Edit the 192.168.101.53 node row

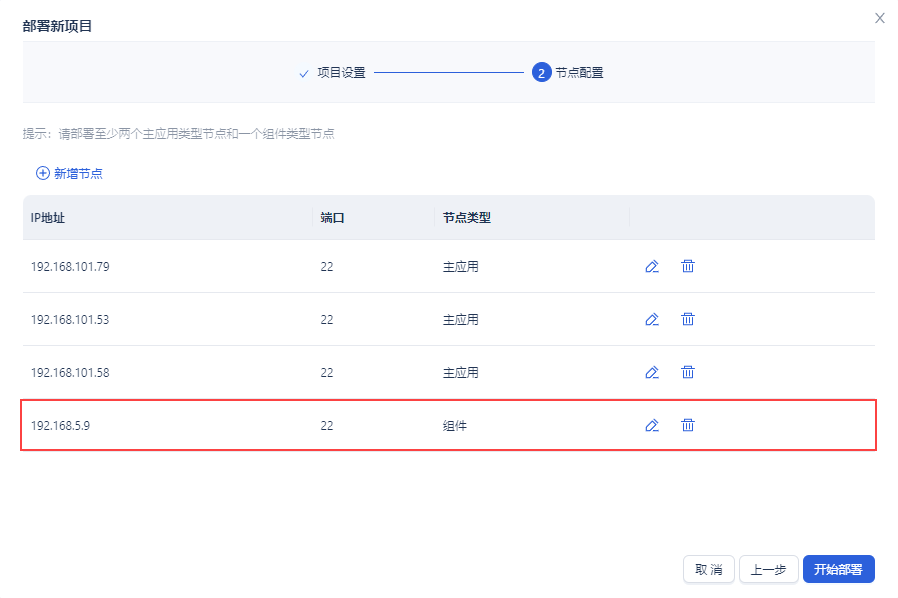652,319
